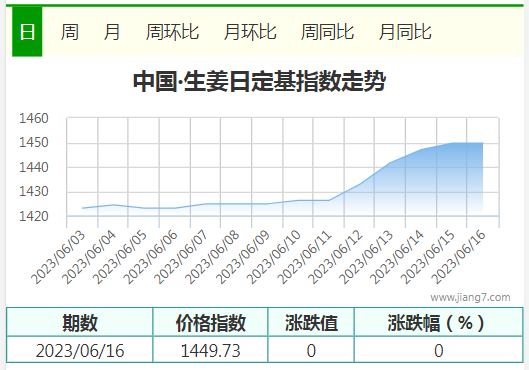529x370 pixels.
Task: Click the www.jiang7.com watermark link
Action: (x=470, y=297)
